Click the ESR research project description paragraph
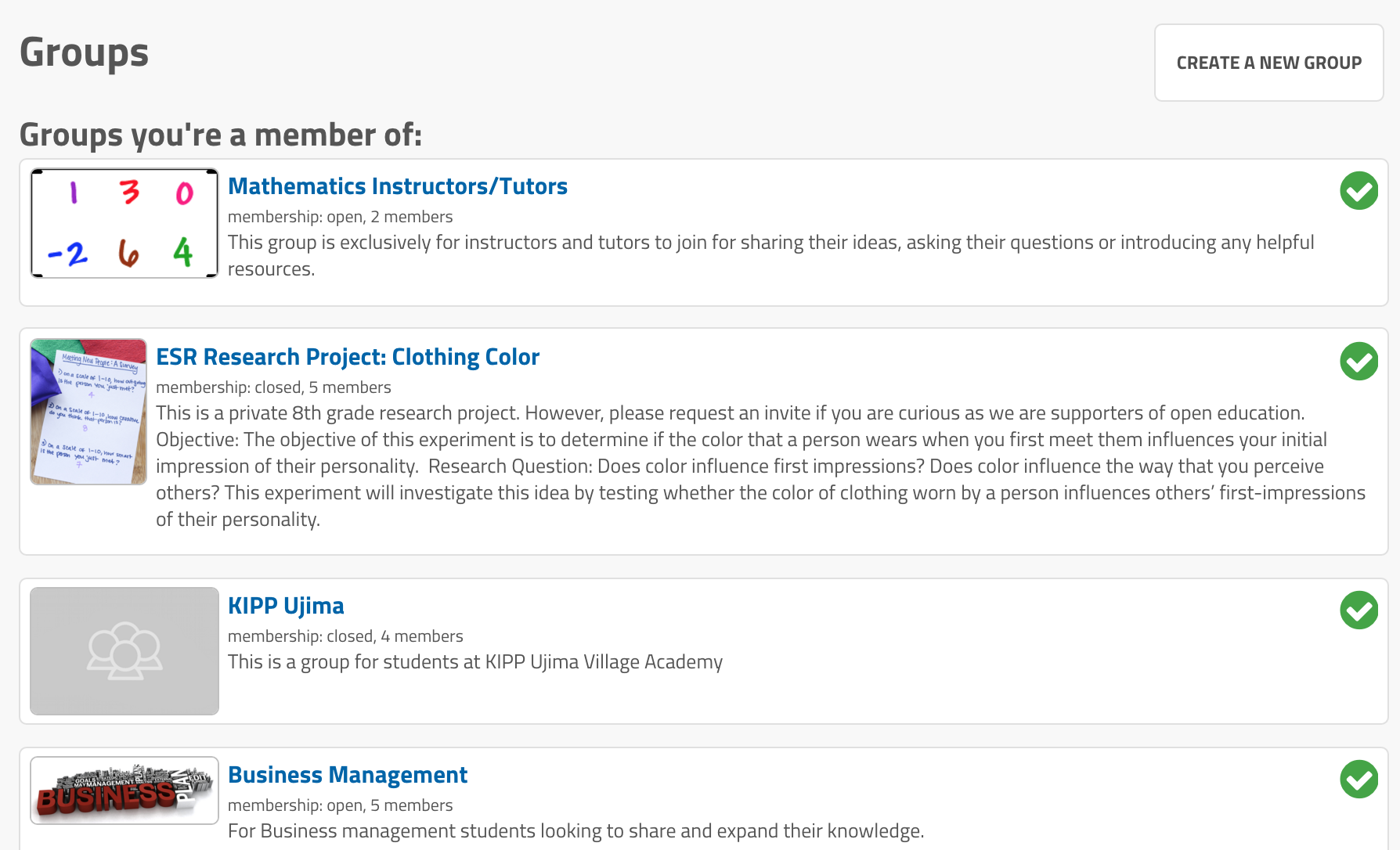This screenshot has height=850, width=1400. (x=761, y=466)
